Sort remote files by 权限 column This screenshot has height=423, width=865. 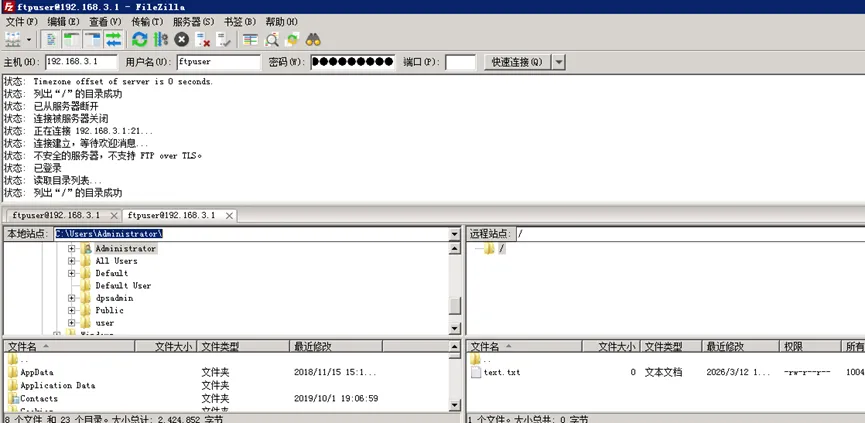point(811,346)
